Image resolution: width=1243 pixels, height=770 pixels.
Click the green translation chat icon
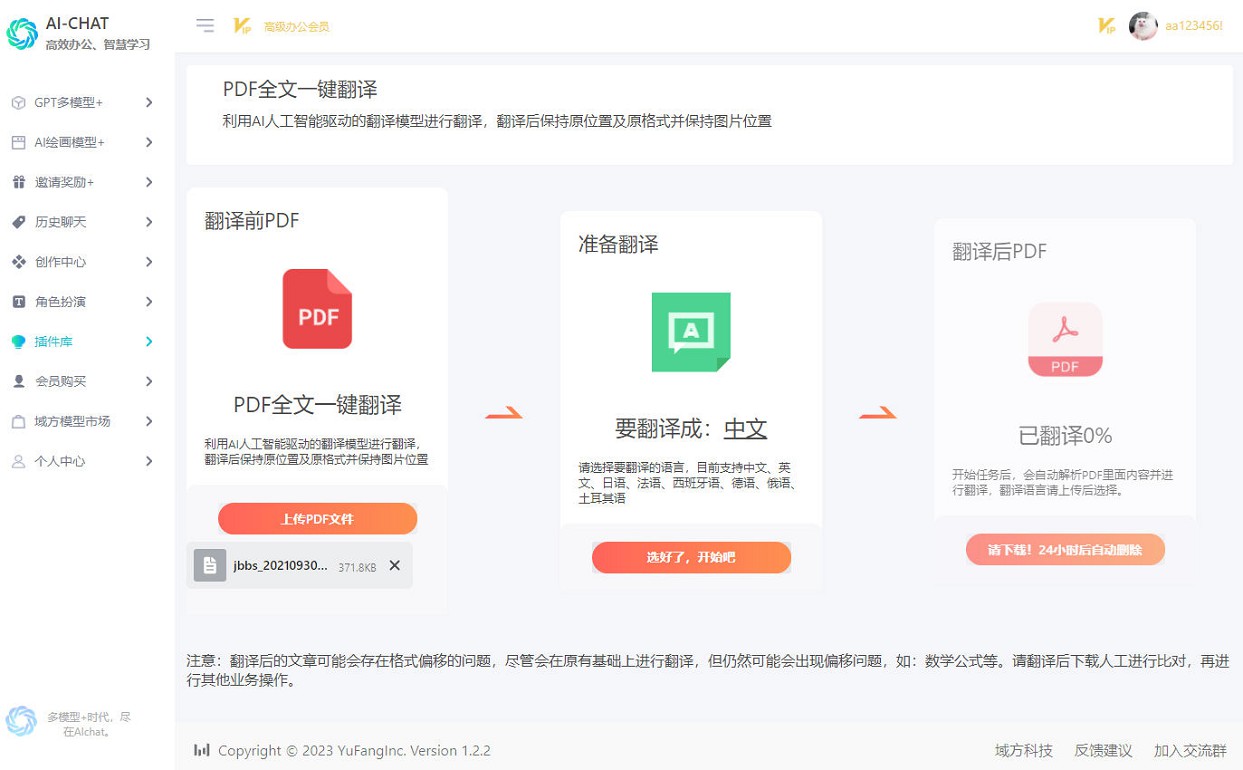click(691, 332)
